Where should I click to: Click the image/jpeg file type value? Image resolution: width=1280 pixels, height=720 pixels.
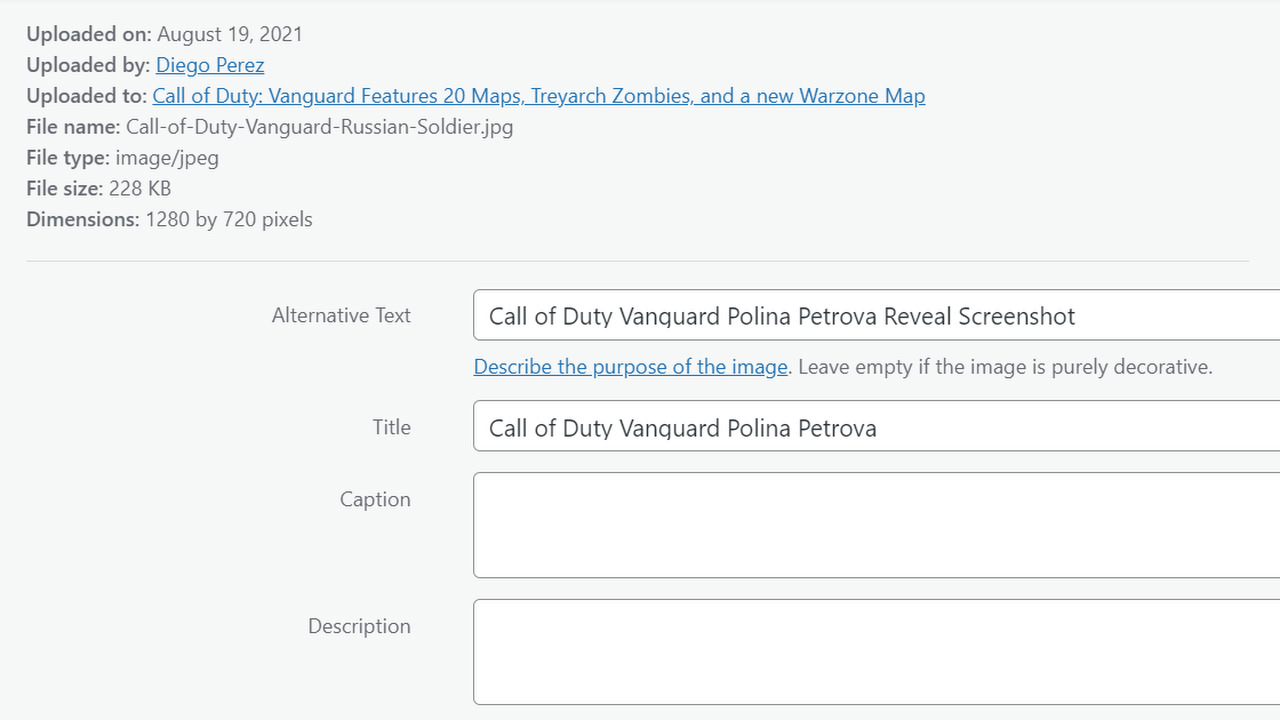tap(167, 158)
